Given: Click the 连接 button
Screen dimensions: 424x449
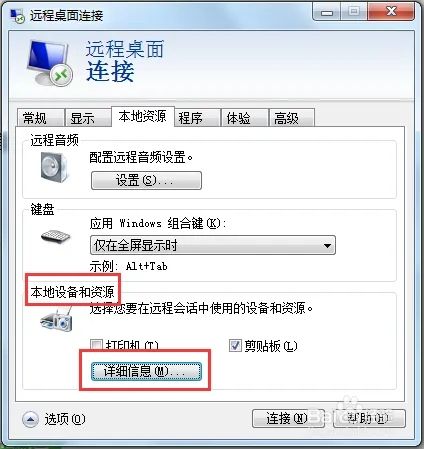Looking at the screenshot, I should coord(288,418).
